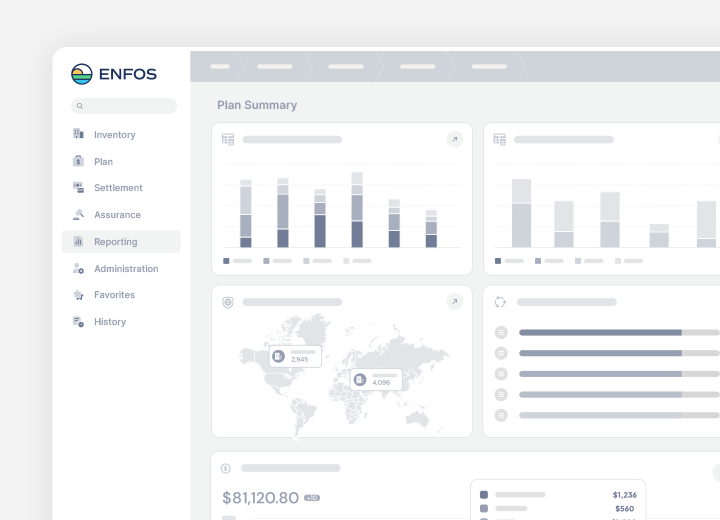Click table icon on second bar chart card
720x520 pixels.
point(500,139)
